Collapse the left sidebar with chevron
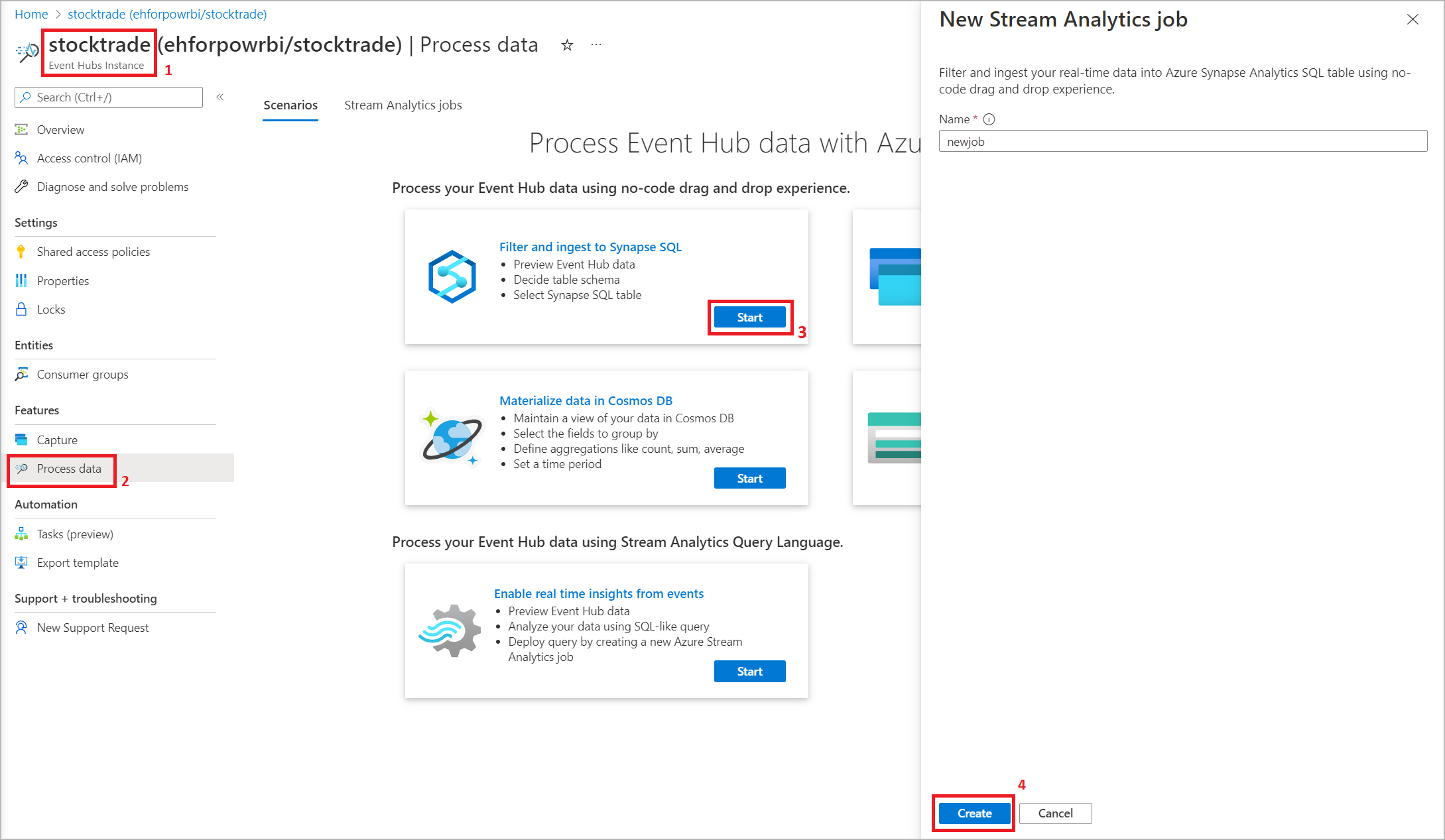Image resolution: width=1445 pixels, height=840 pixels. click(220, 97)
